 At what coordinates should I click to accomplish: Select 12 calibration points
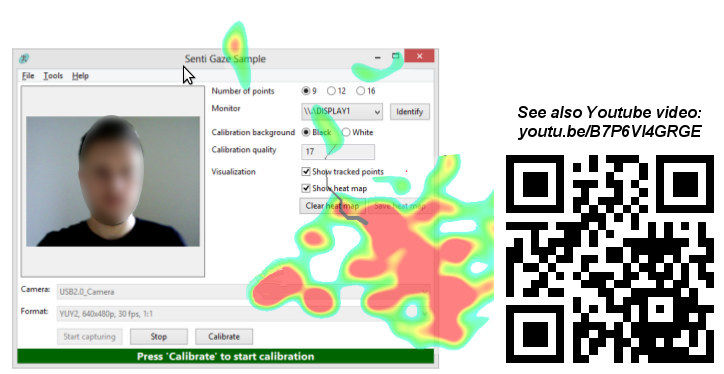[x=331, y=91]
